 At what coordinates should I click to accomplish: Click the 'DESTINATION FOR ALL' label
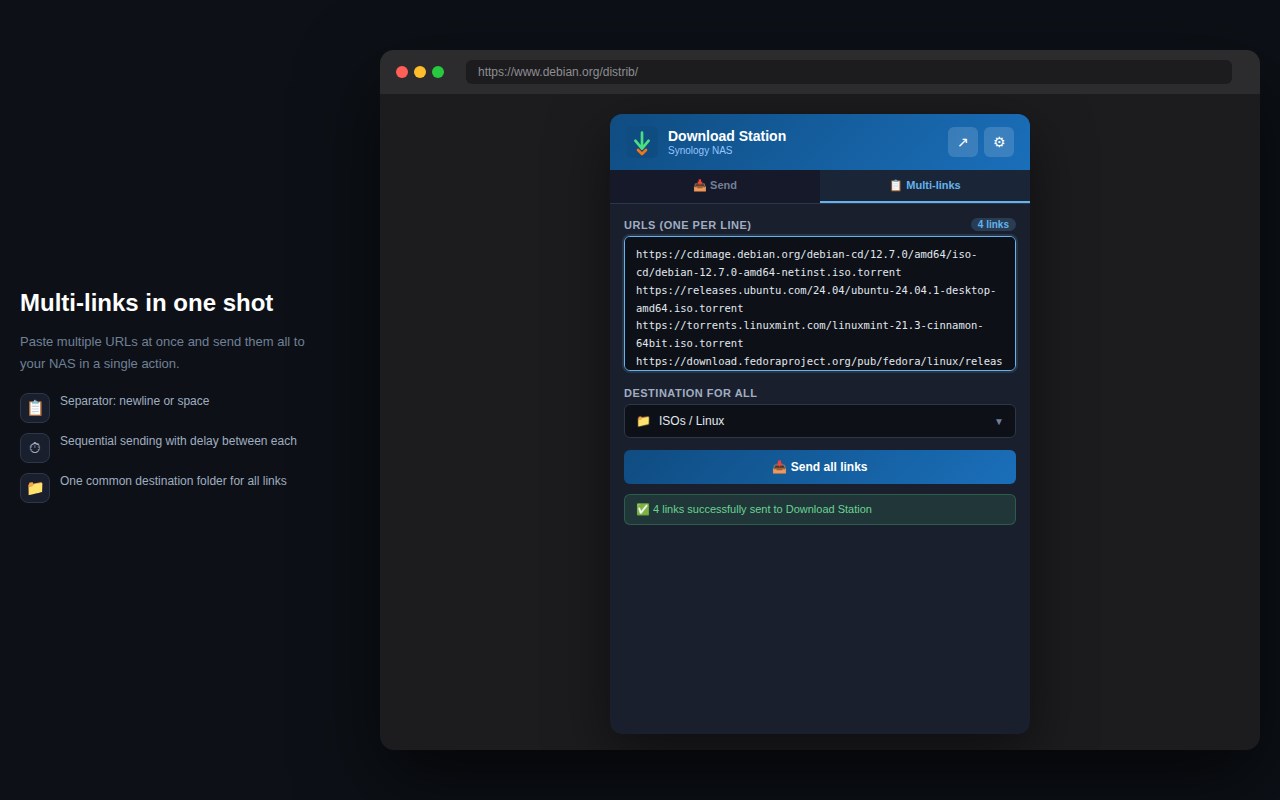[x=690, y=393]
